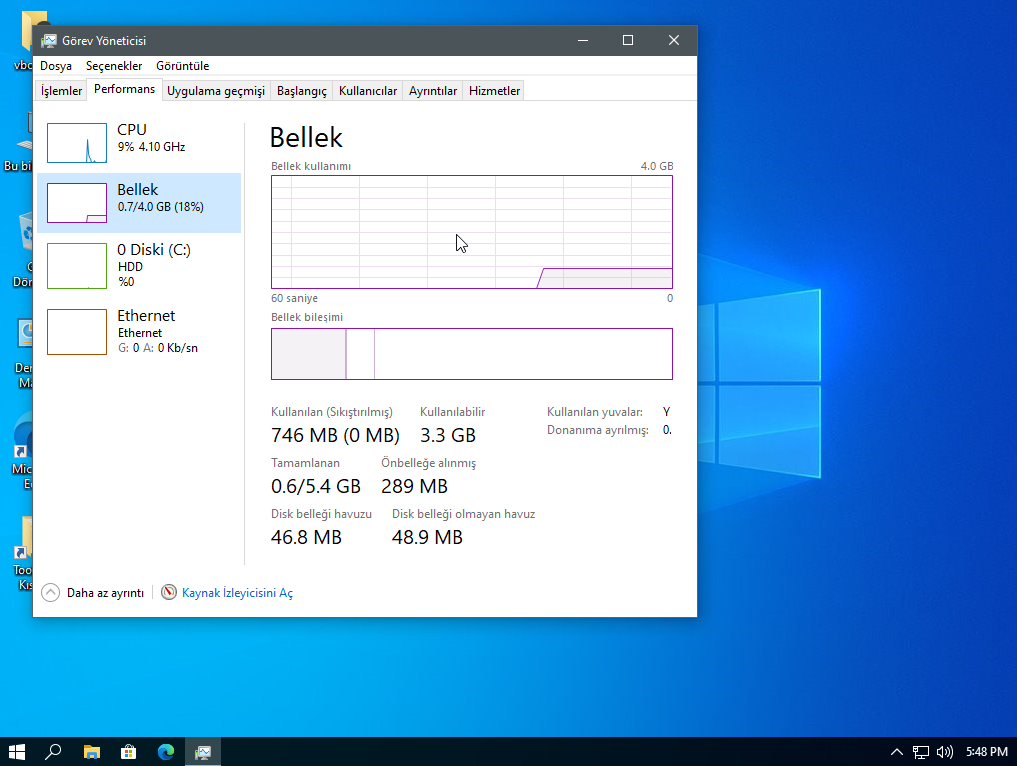Image resolution: width=1017 pixels, height=766 pixels.
Task: Click the Bellek kullanımı usage graph
Action: coord(472,232)
